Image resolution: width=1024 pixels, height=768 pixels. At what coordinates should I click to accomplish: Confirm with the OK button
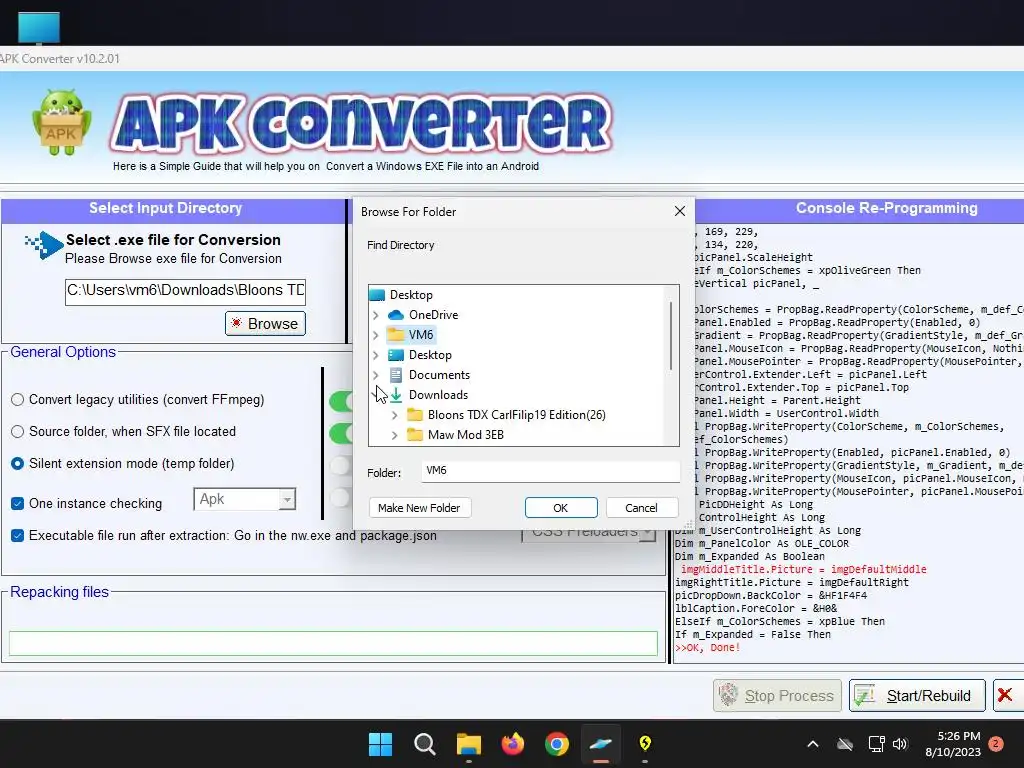pos(561,508)
